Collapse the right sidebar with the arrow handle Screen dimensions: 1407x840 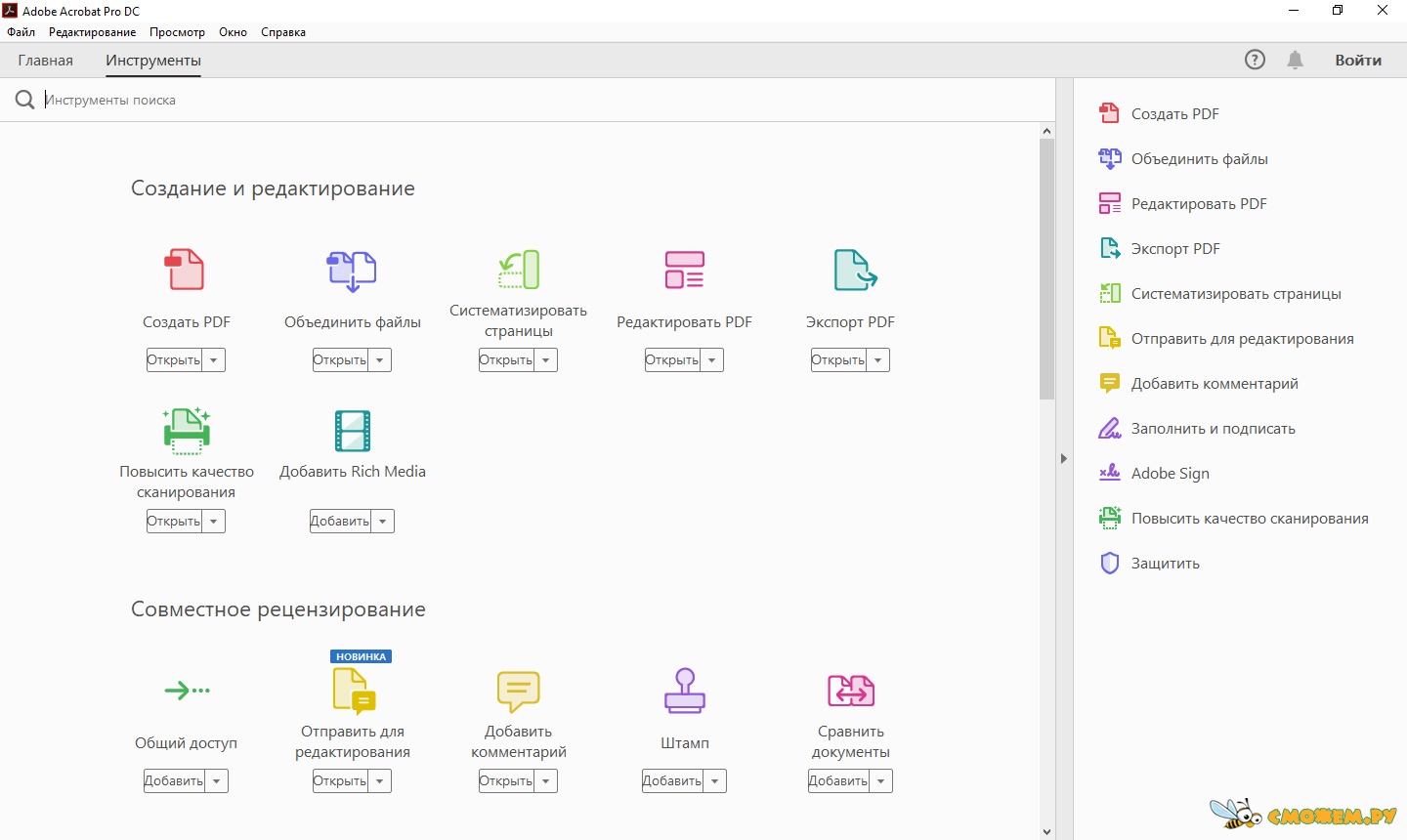point(1064,458)
